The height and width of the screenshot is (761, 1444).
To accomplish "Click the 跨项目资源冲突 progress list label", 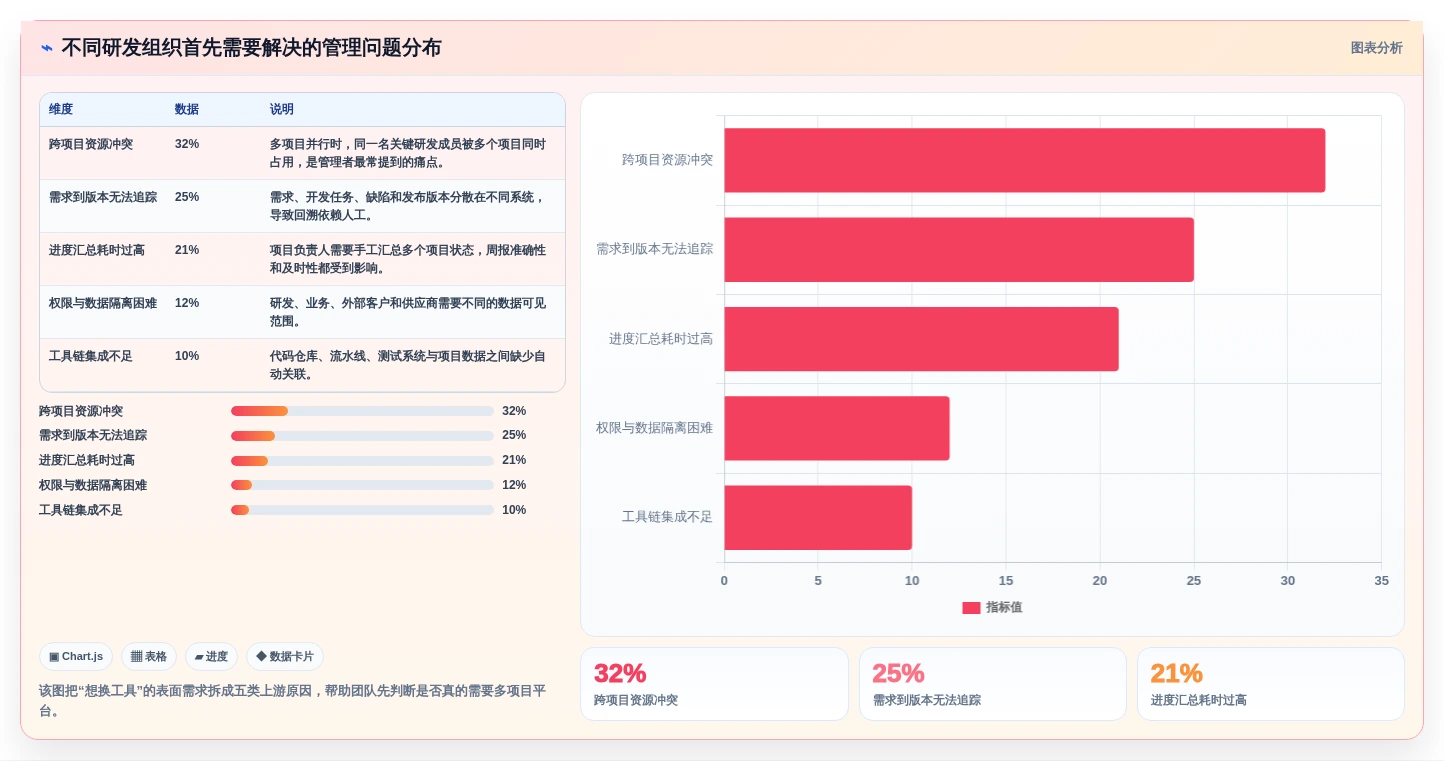I will pyautogui.click(x=81, y=411).
